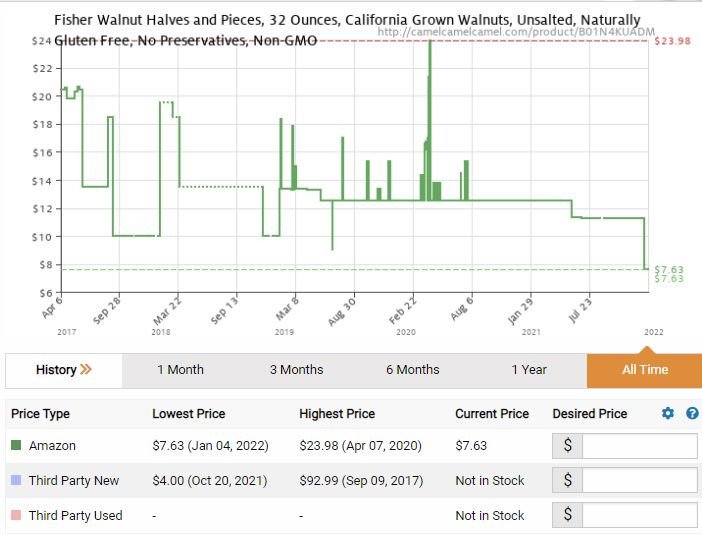Viewport: 702px width, 536px height.
Task: Click the '$24' y-axis label
Action: click(41, 41)
